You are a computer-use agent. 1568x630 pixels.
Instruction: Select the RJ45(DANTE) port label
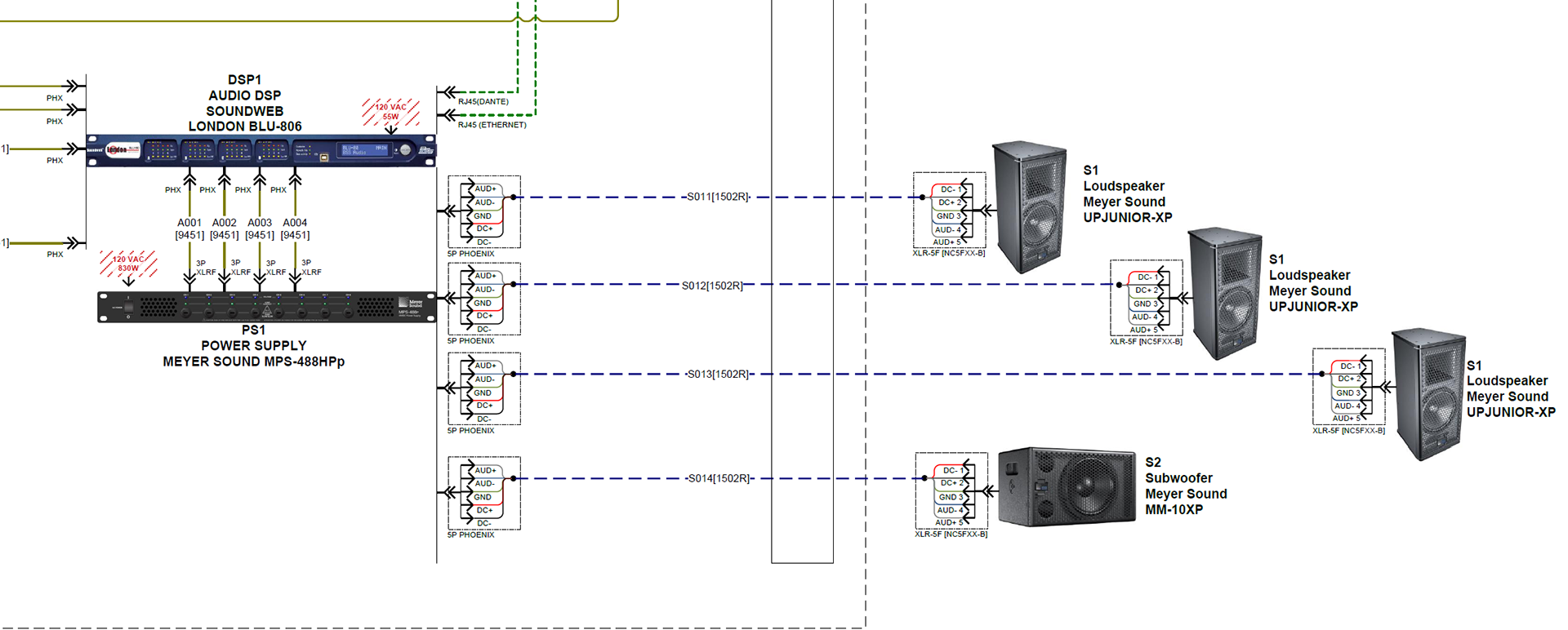(x=483, y=102)
